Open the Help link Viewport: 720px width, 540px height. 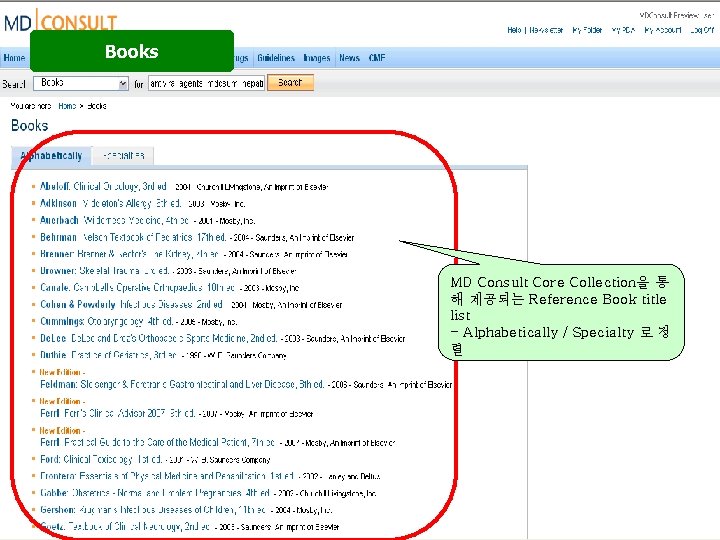[x=514, y=30]
